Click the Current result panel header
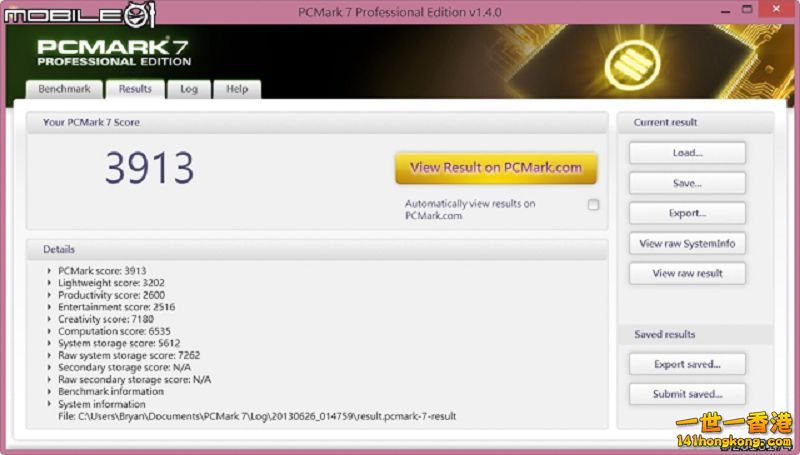This screenshot has height=455, width=800. pos(695,122)
